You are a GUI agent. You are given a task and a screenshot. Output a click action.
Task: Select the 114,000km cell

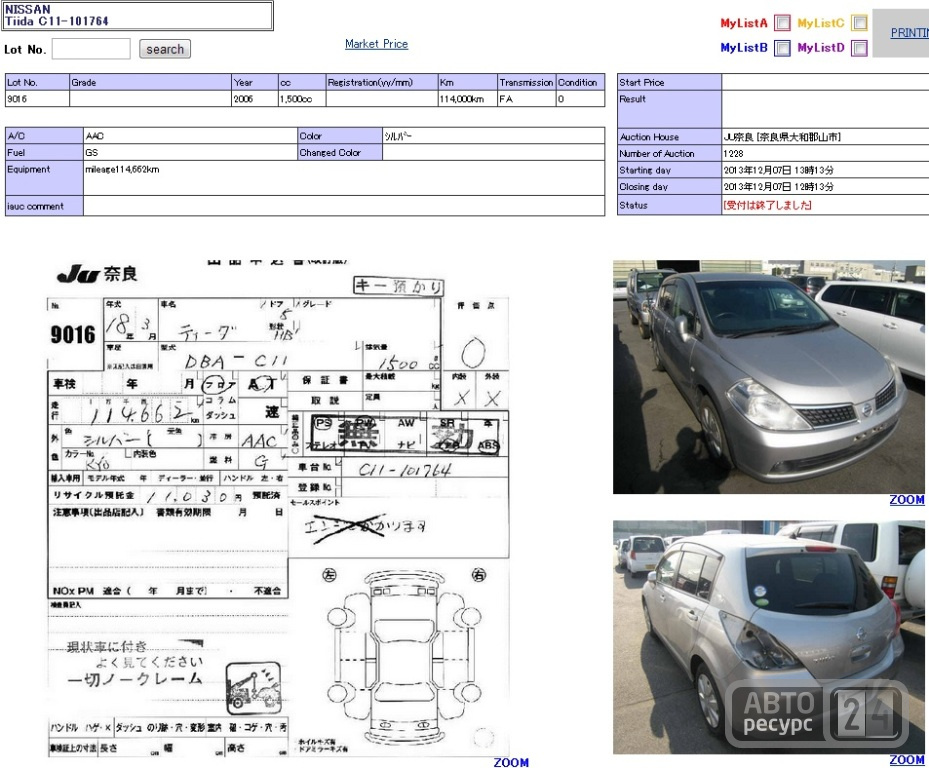point(467,99)
